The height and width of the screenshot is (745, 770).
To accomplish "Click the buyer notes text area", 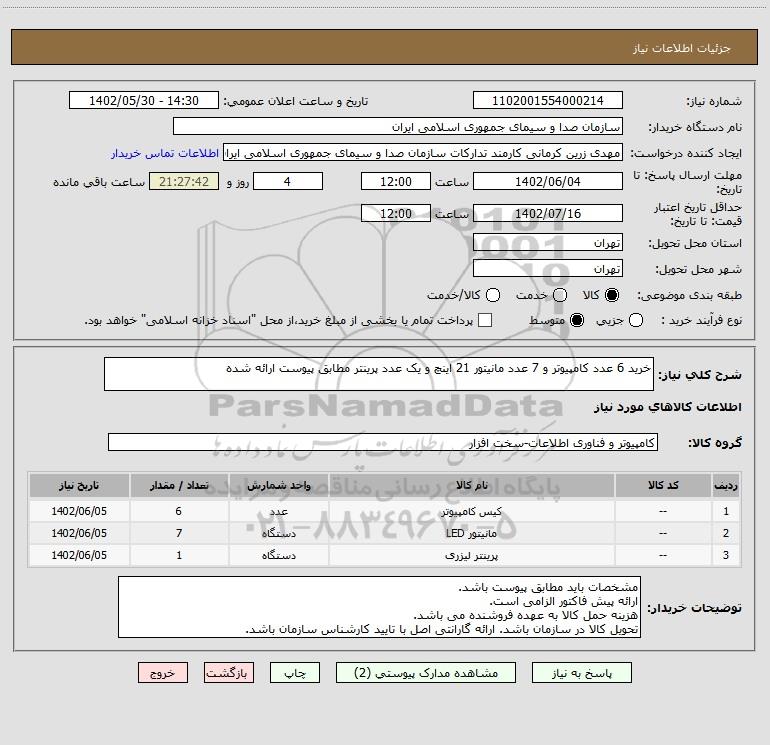I will pyautogui.click(x=379, y=607).
